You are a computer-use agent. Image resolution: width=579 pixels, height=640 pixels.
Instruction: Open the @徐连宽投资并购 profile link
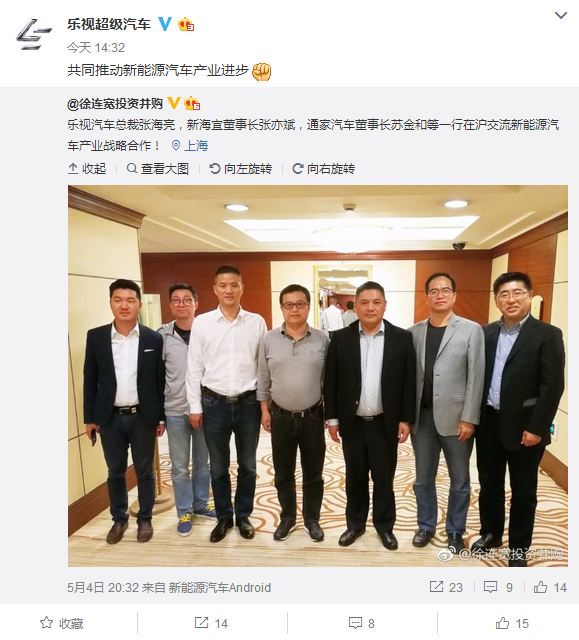coord(115,104)
